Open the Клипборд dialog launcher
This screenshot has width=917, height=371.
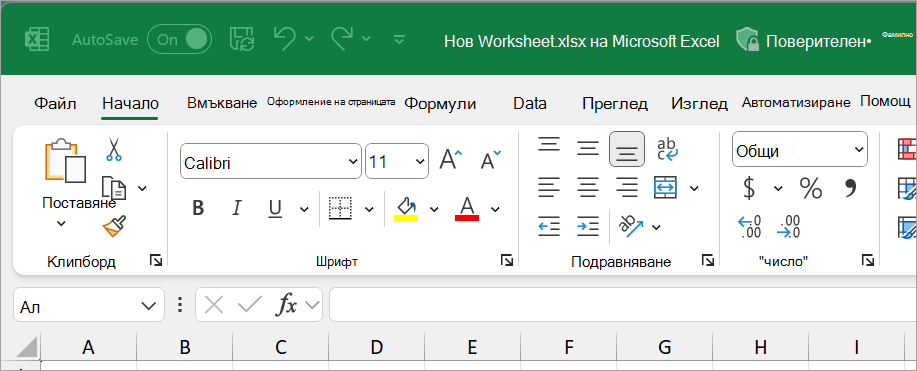tap(156, 260)
